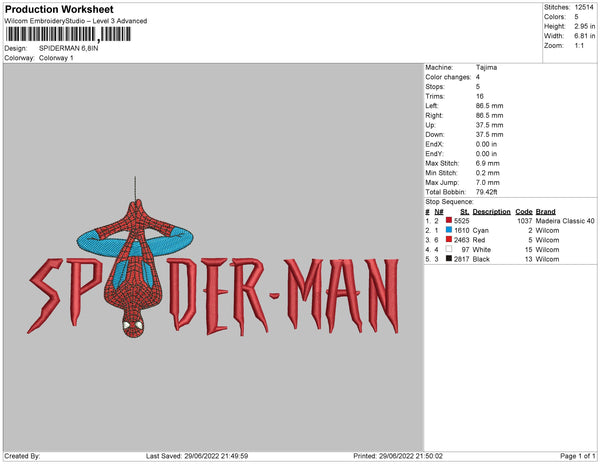
Task: Click the St. column header
Action: (x=465, y=212)
